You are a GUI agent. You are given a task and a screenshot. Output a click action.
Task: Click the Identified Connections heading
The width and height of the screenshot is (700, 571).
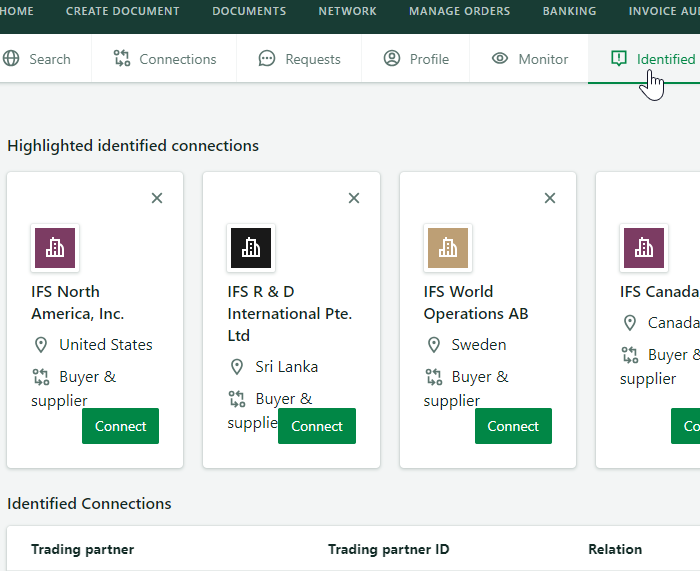pos(89,504)
